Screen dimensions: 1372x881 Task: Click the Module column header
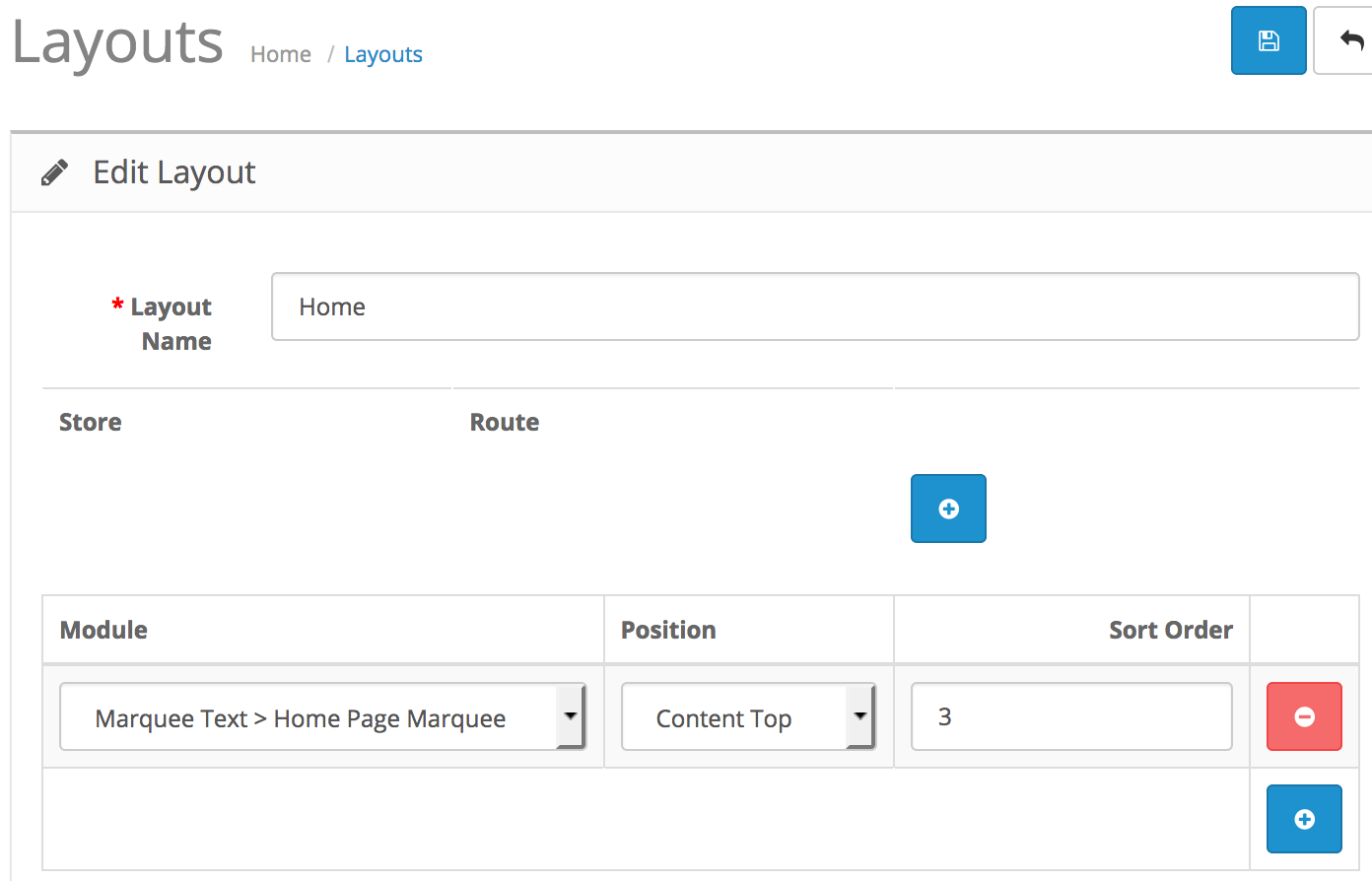click(x=103, y=630)
